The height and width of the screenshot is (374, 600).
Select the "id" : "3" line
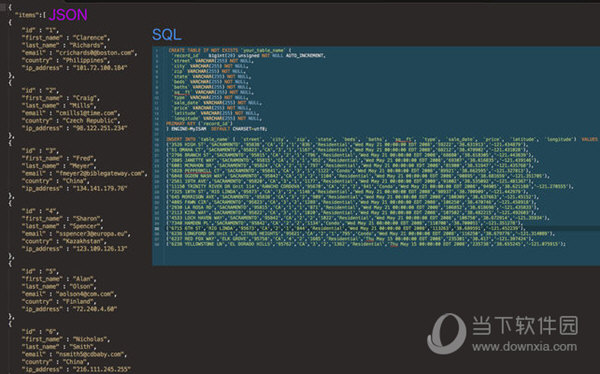(x=40, y=151)
